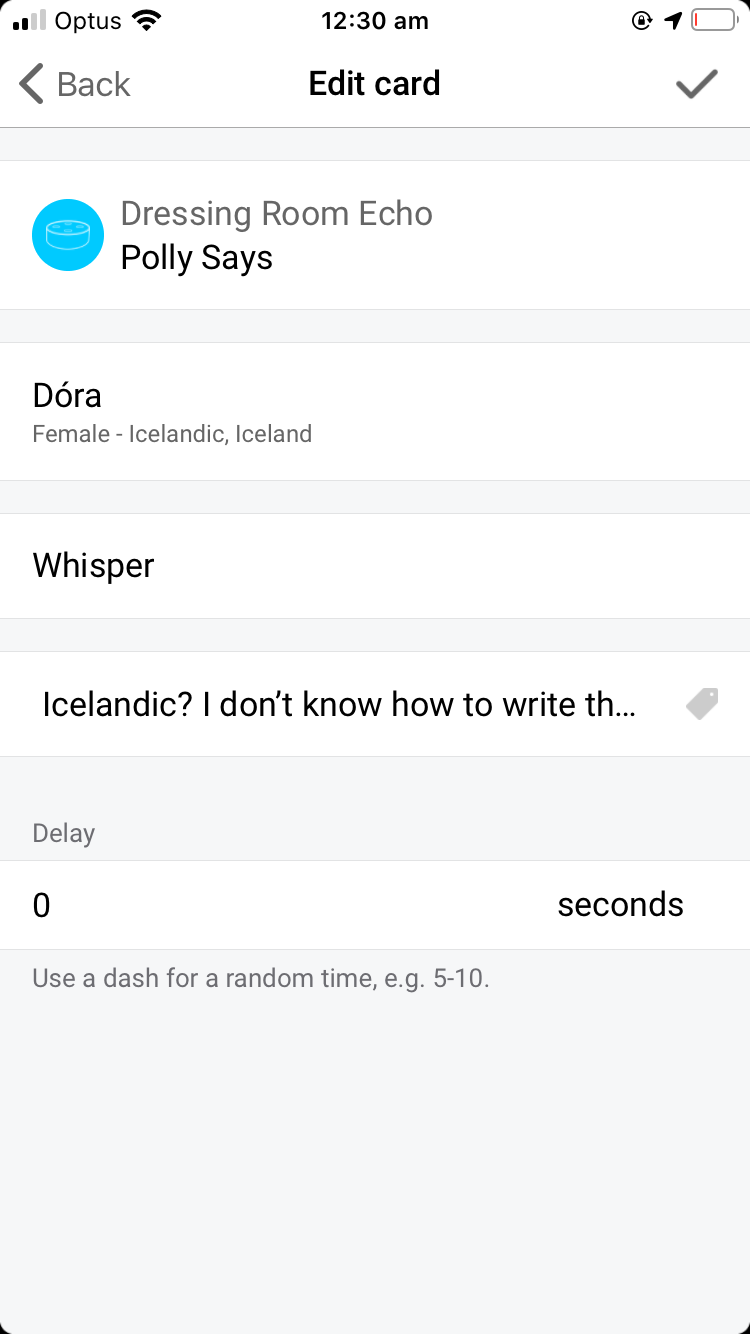Image resolution: width=750 pixels, height=1334 pixels.
Task: Tap the Back text label
Action: (x=94, y=84)
